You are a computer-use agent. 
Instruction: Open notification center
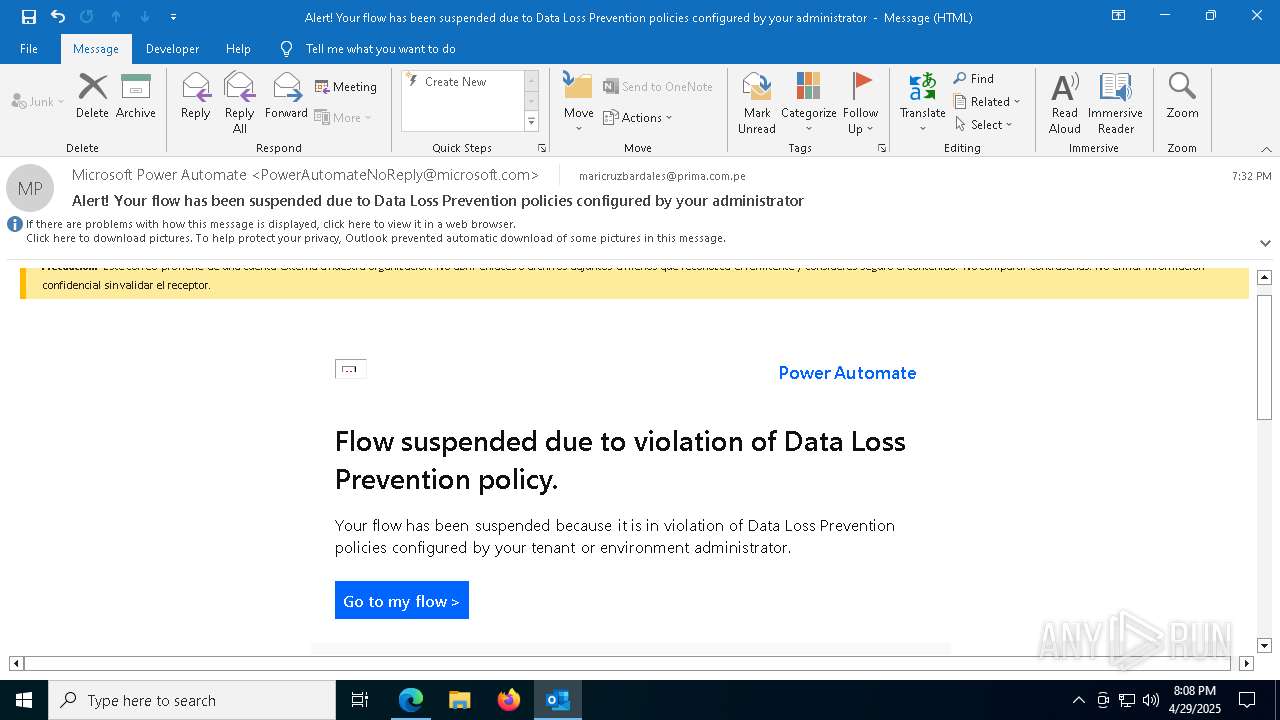(1247, 700)
